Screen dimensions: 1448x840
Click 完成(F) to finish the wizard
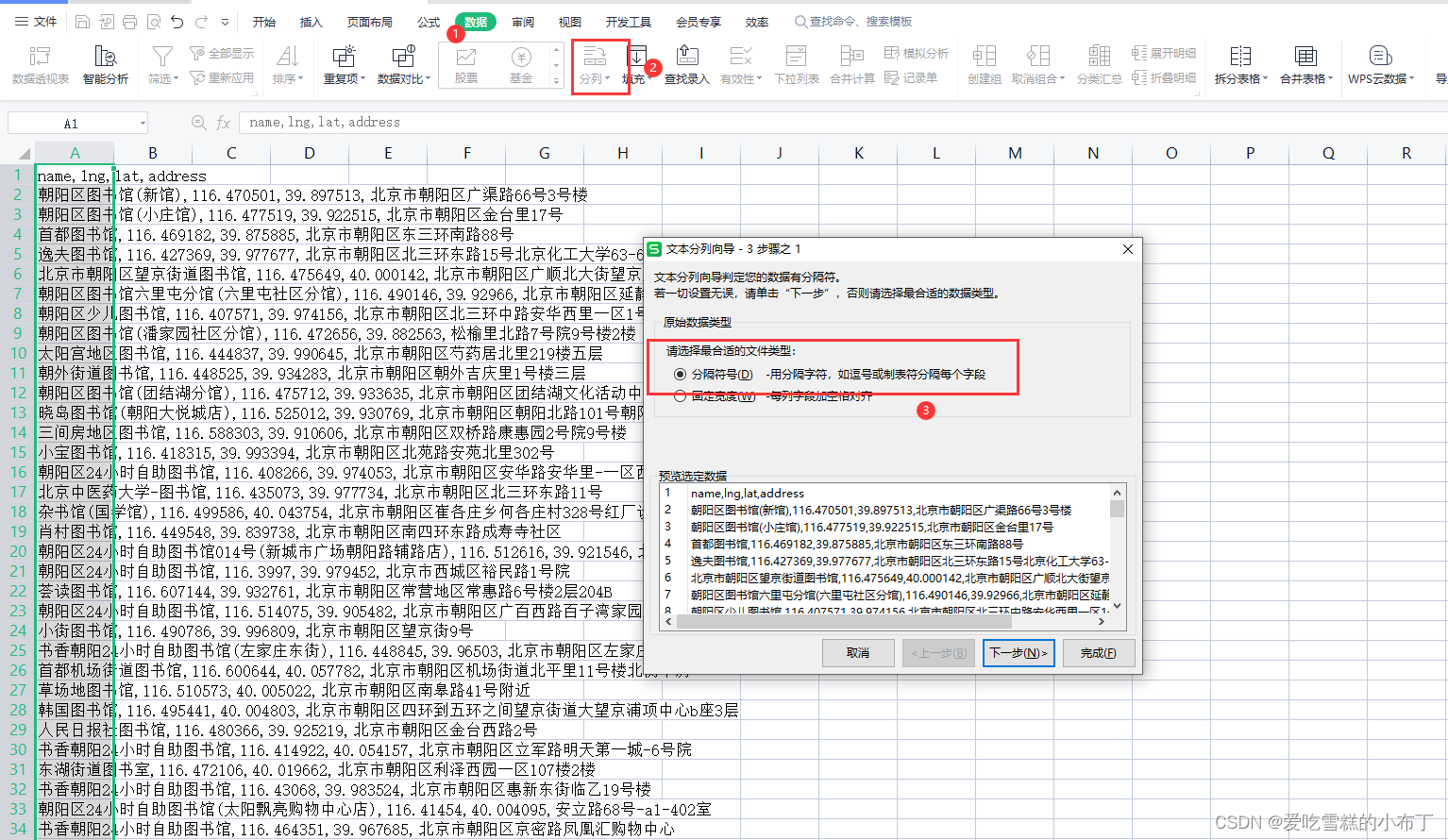click(x=1099, y=653)
